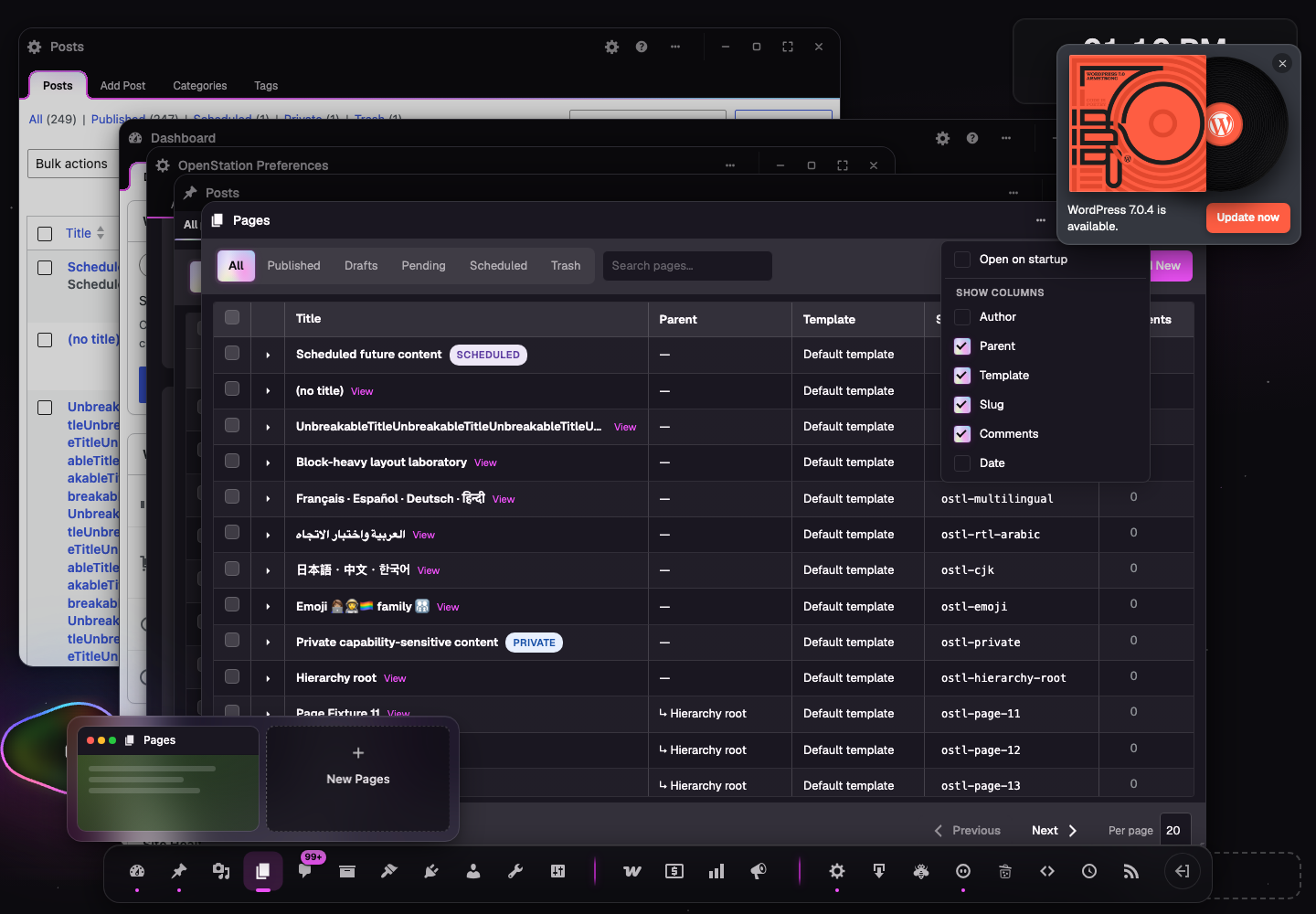1316x914 pixels.
Task: Click the highlighted Pages icon in the dock
Action: pyautogui.click(x=263, y=871)
